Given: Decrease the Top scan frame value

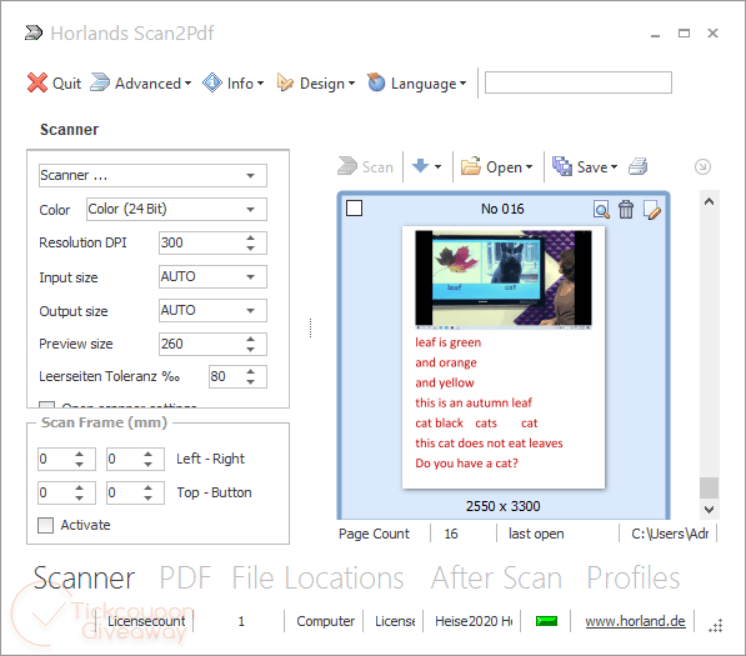Looking at the screenshot, I should (79, 498).
